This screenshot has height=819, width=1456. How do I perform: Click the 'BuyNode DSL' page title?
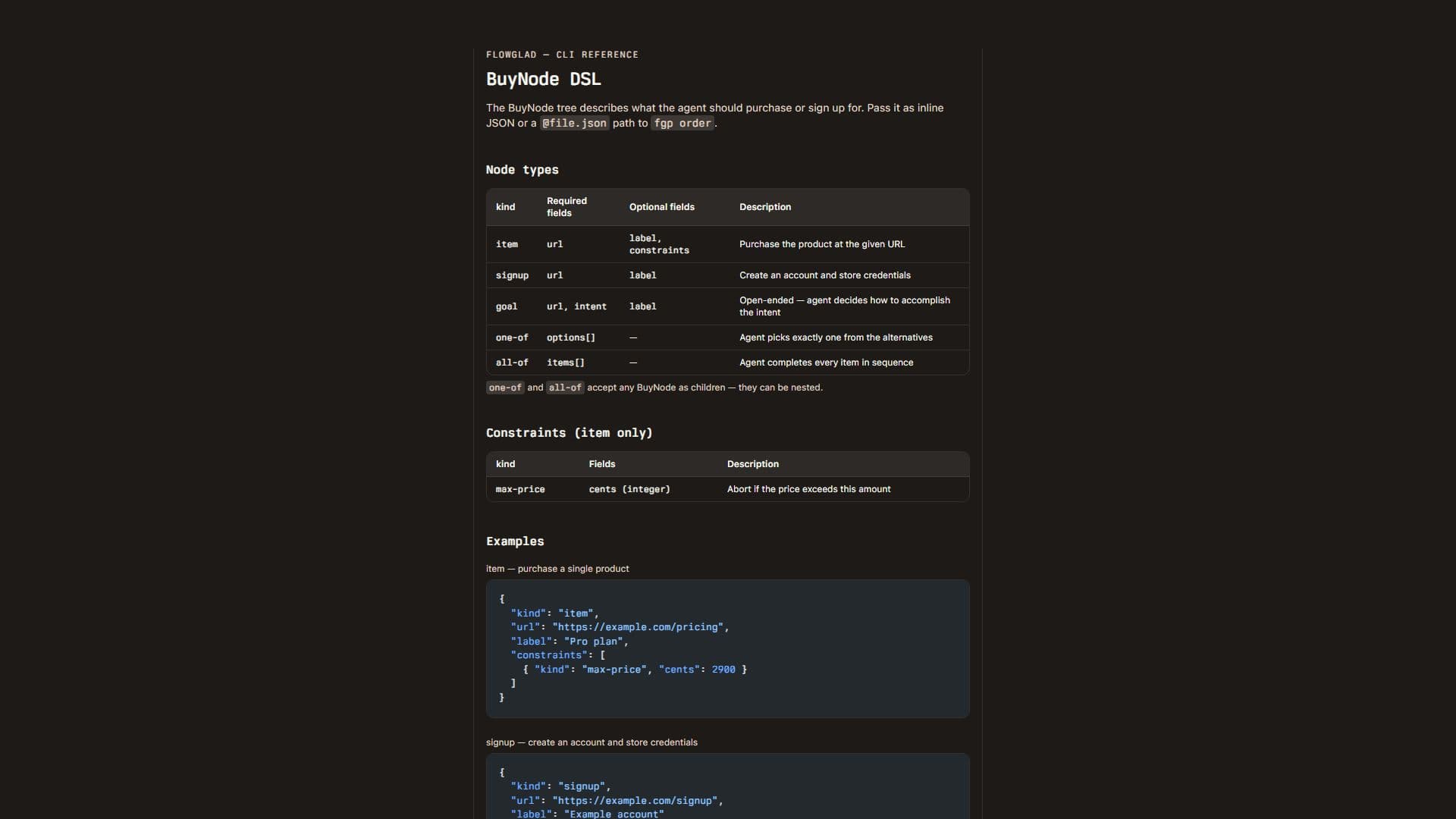(543, 79)
